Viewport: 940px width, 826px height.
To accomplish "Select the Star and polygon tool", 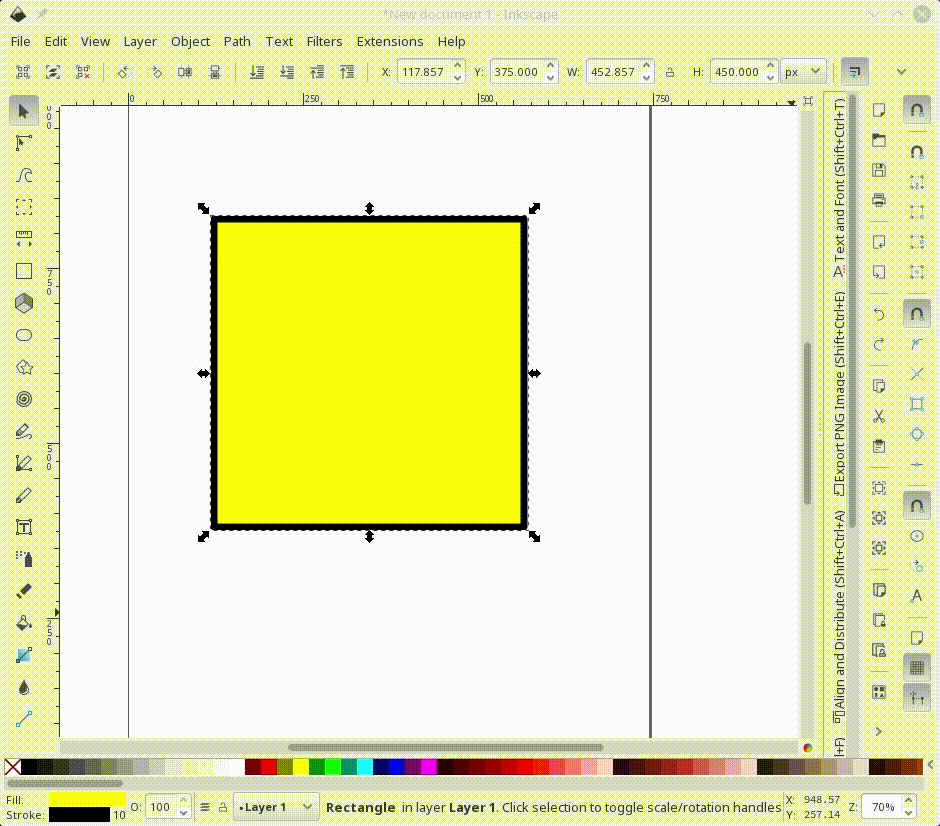I will point(23,367).
